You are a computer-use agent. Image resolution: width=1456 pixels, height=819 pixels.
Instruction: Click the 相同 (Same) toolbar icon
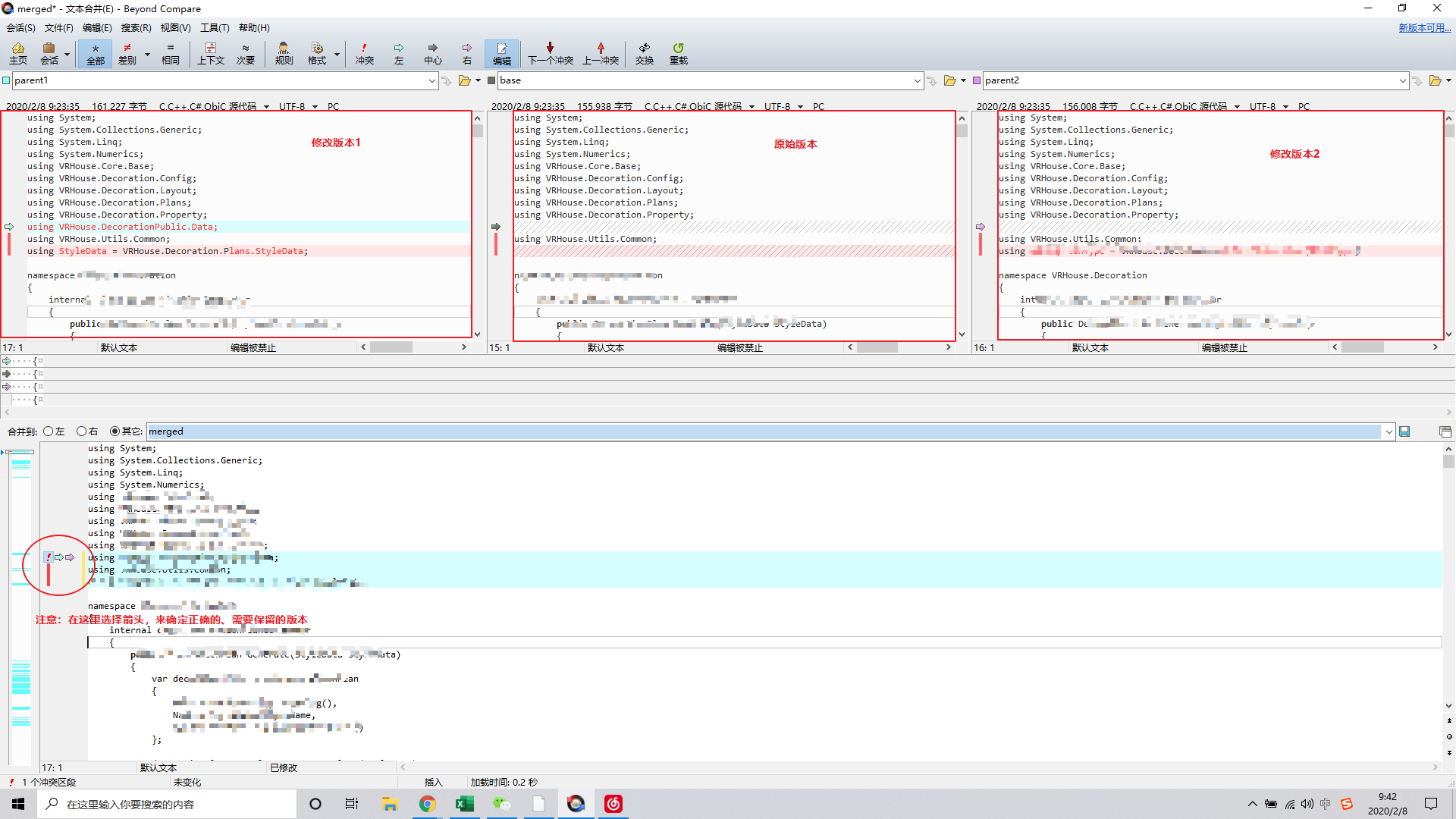170,53
